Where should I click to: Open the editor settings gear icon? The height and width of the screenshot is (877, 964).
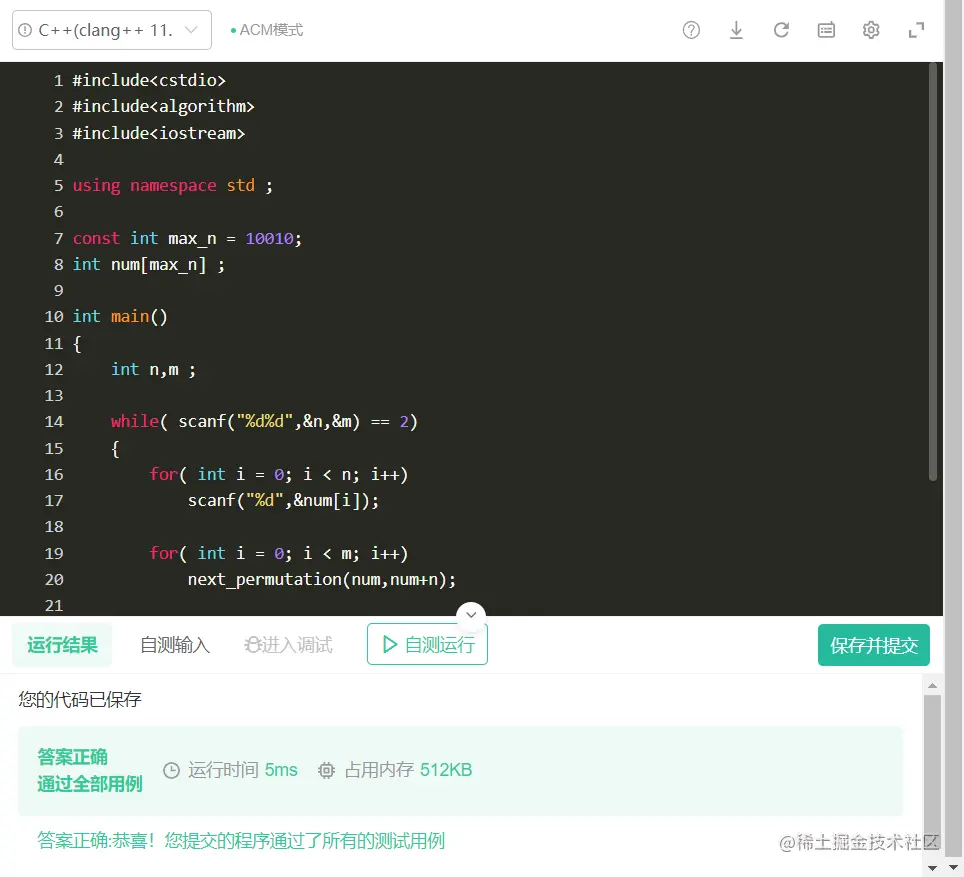tap(871, 30)
